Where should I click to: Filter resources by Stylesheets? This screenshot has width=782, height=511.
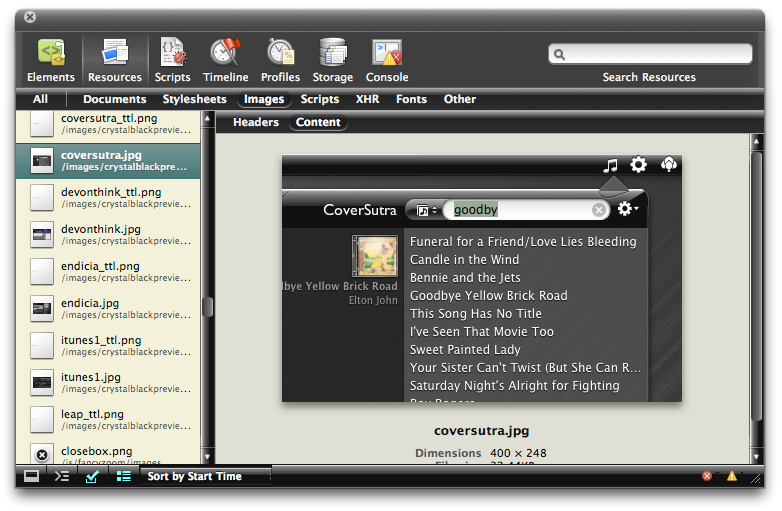click(x=195, y=99)
